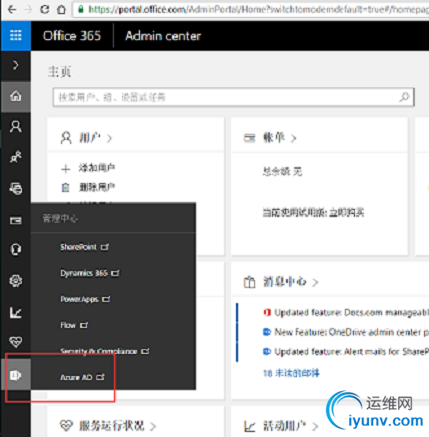
Task: Open Alert mails for SharePoint message
Action: pos(351,352)
